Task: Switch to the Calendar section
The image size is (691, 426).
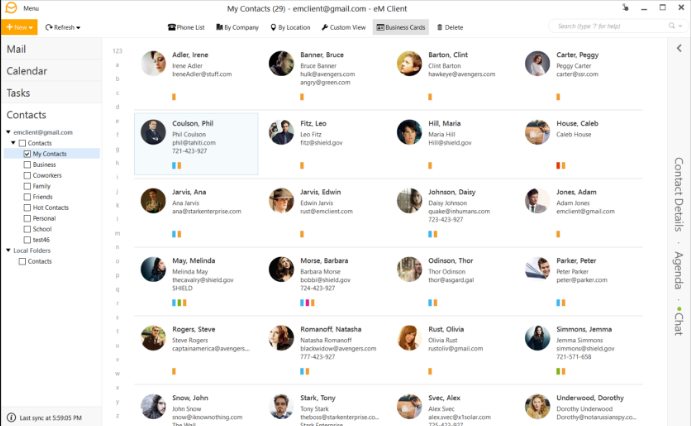Action: tap(27, 71)
